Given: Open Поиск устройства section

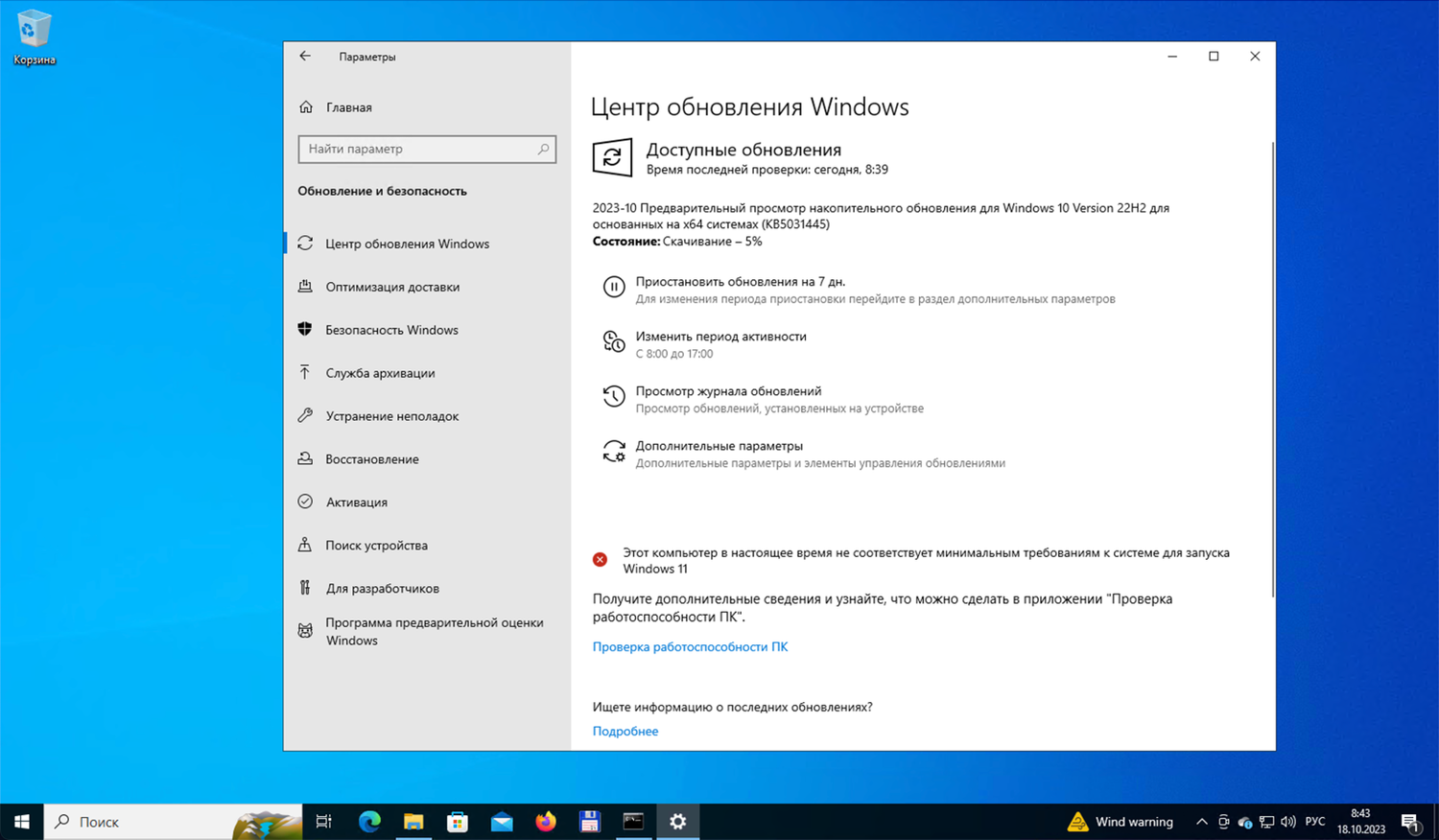Looking at the screenshot, I should [x=428, y=546].
